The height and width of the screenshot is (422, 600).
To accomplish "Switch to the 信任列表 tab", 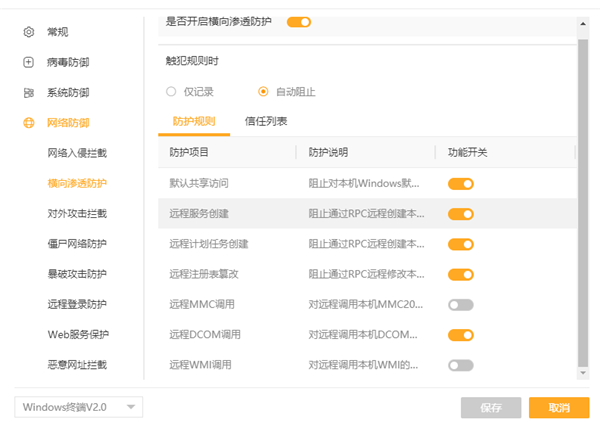I will (x=266, y=121).
